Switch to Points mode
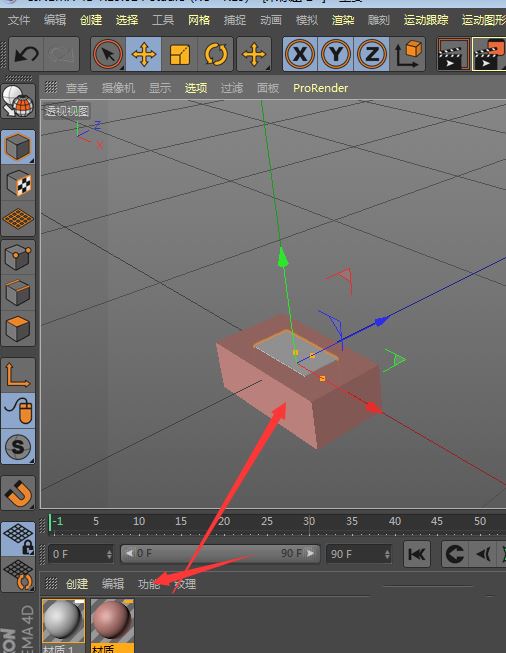This screenshot has height=653, width=506. pyautogui.click(x=18, y=257)
